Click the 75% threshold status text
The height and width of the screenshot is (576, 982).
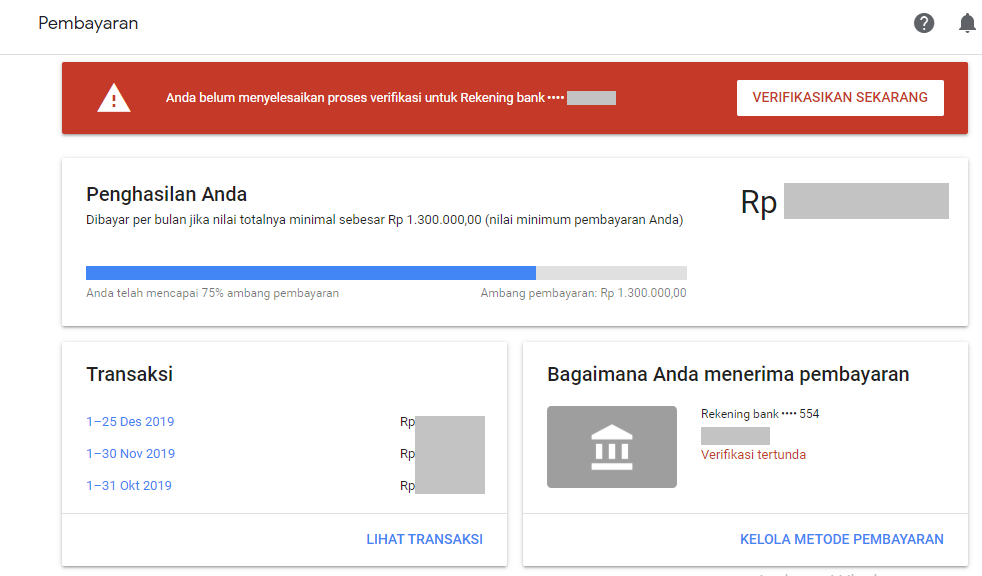tap(213, 293)
